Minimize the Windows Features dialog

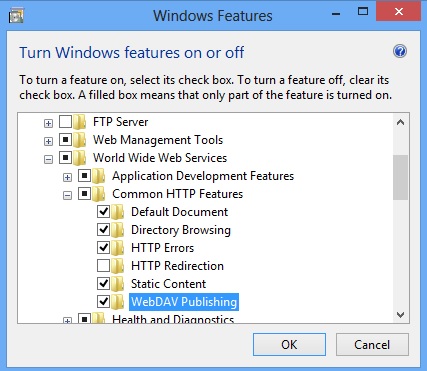(x=336, y=13)
